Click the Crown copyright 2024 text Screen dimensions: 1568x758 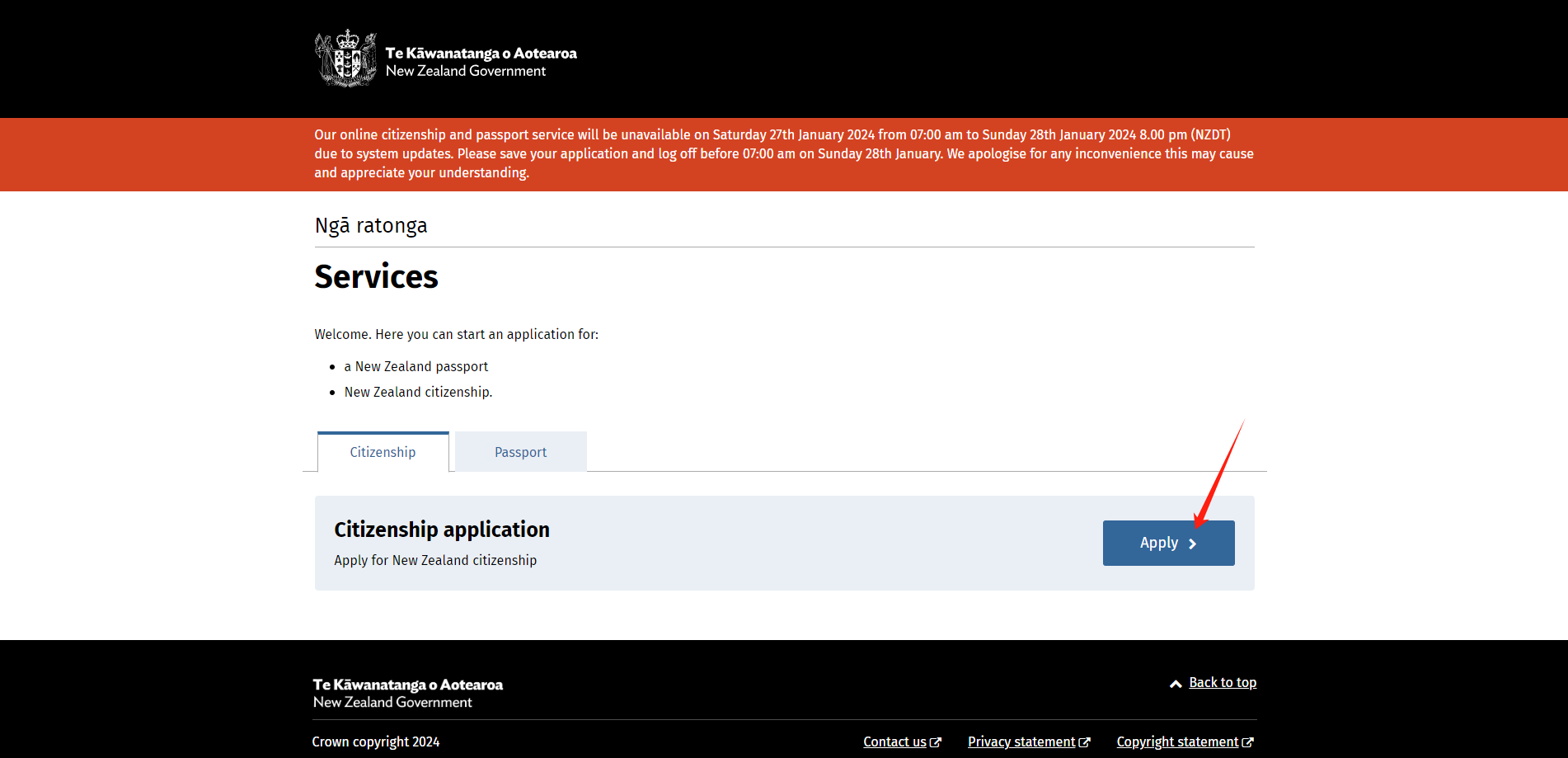pyautogui.click(x=376, y=742)
